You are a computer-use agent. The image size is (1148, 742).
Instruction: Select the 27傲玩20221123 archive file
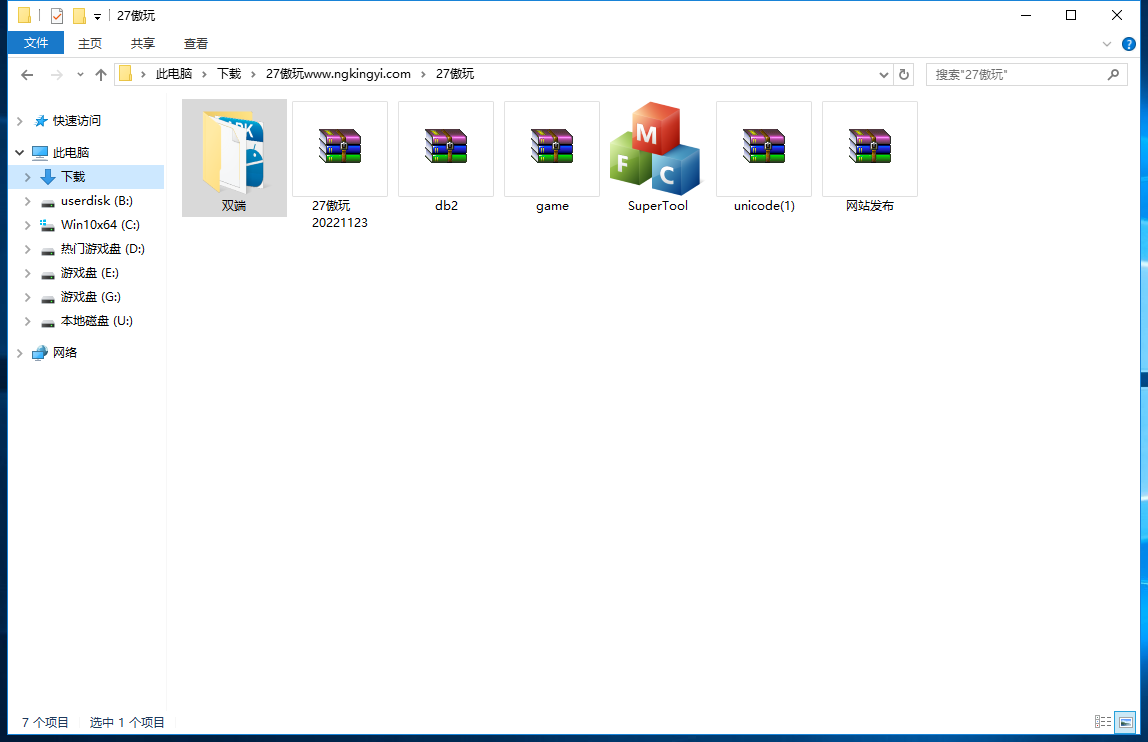coord(340,150)
